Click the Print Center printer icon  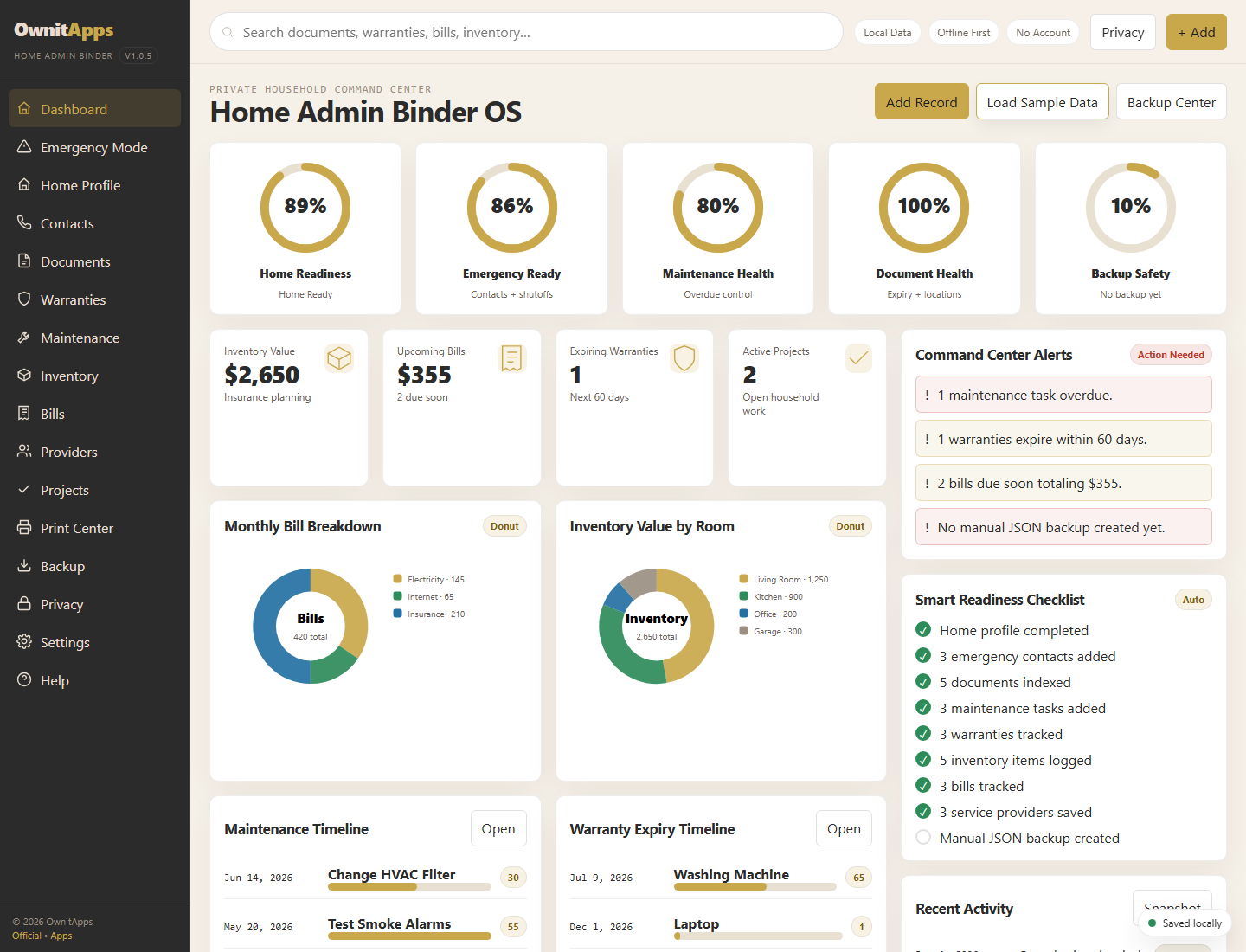pyautogui.click(x=24, y=528)
